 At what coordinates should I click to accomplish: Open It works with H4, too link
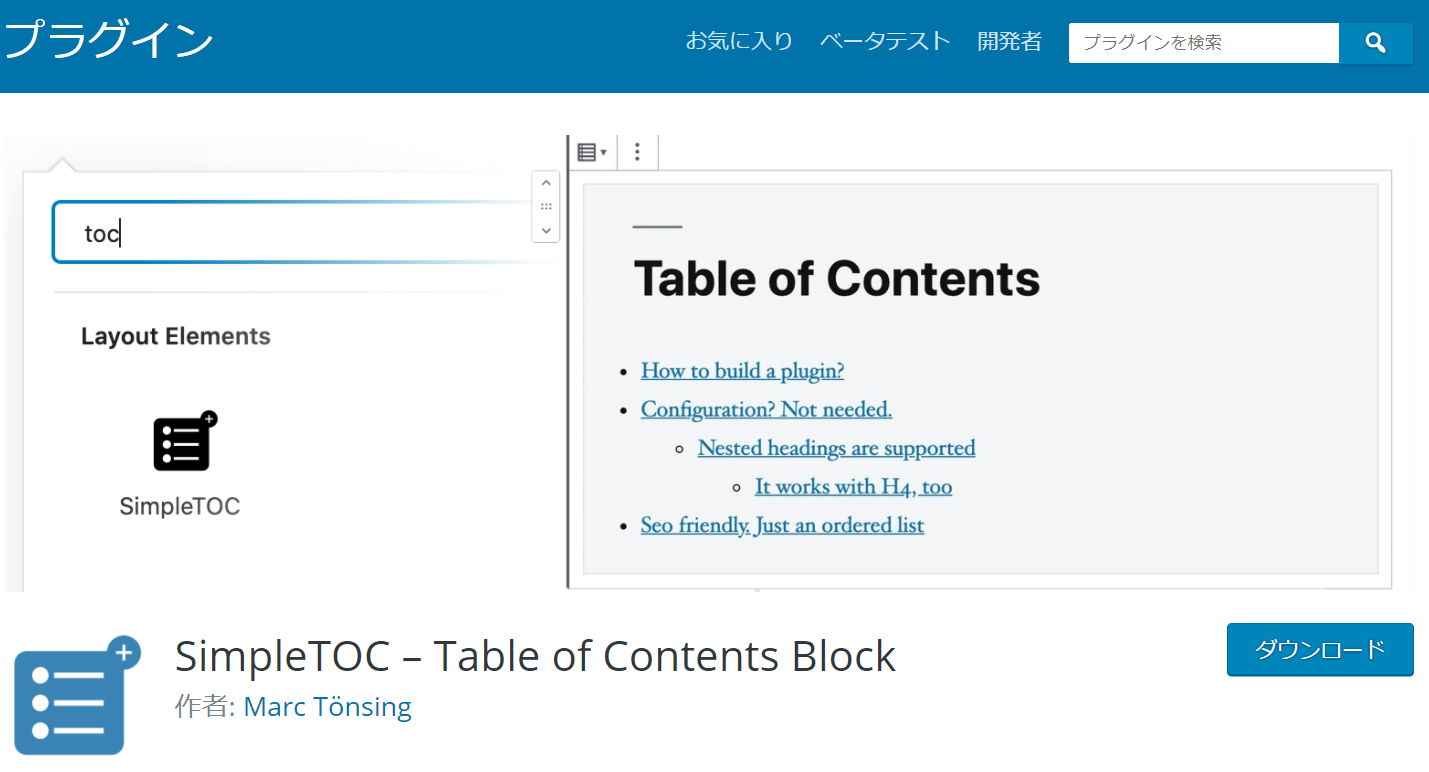click(853, 487)
